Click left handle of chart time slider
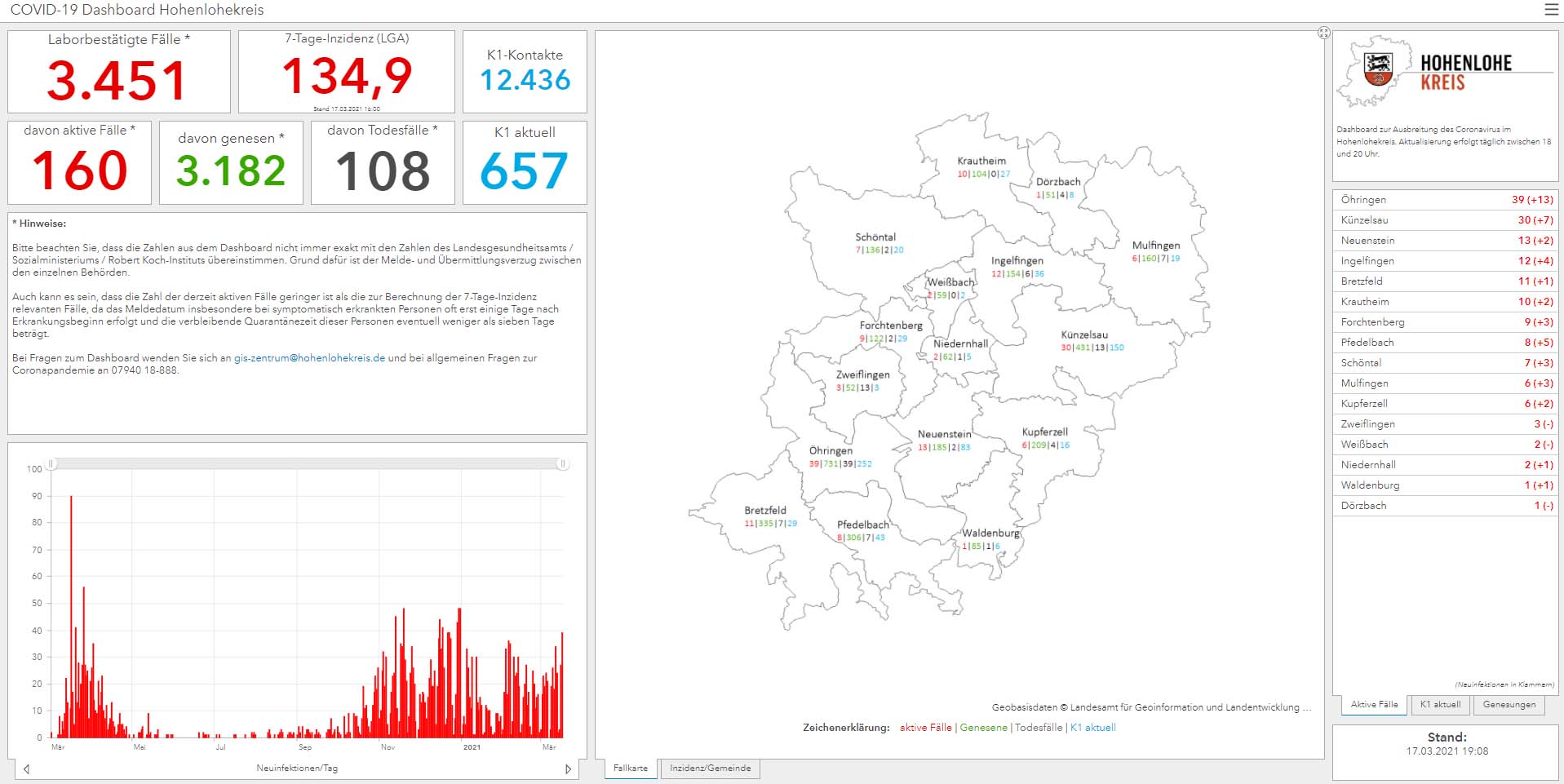Screen dimensions: 1564x784 [51, 463]
